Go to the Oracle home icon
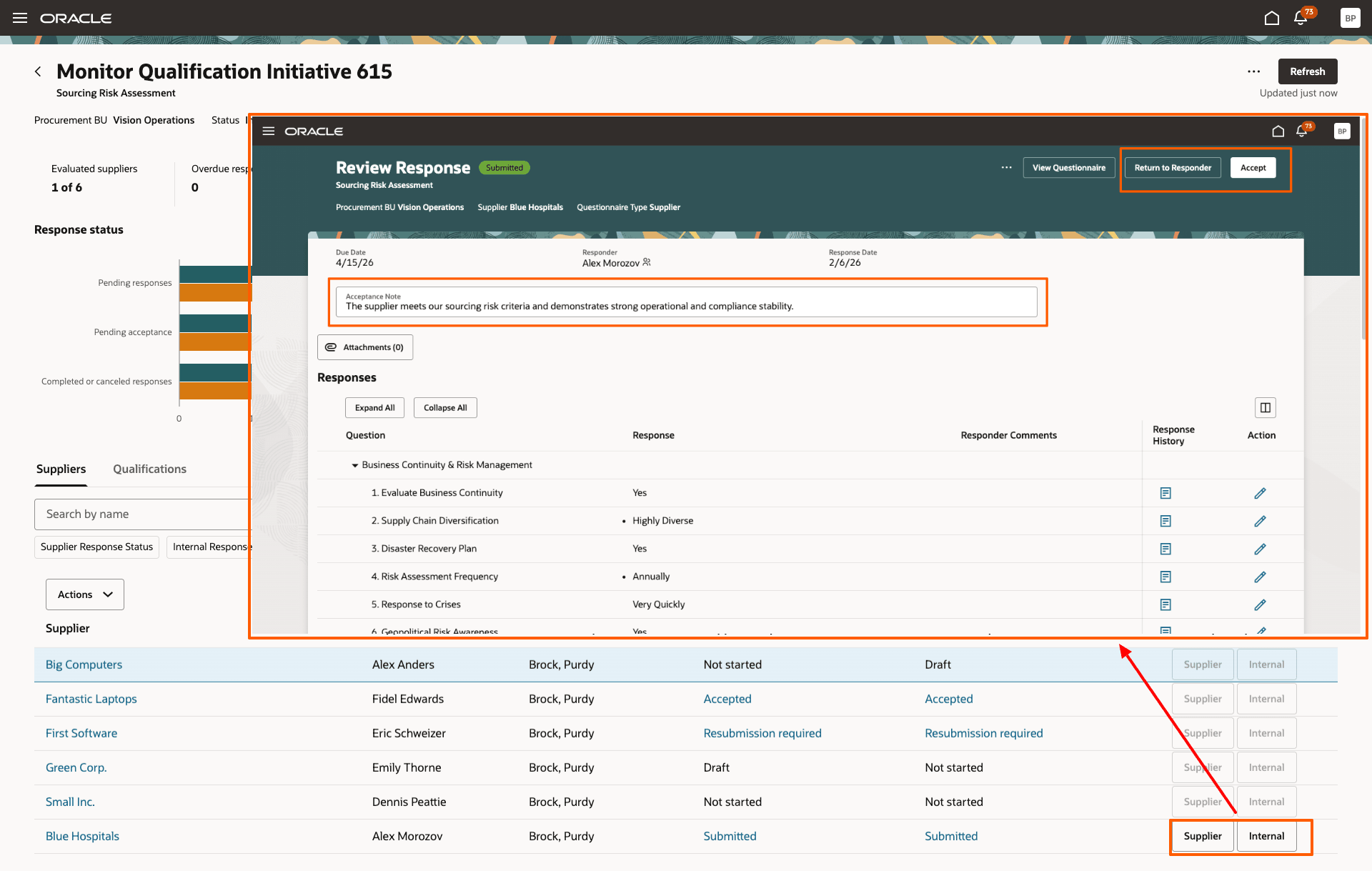 pos(1272,18)
